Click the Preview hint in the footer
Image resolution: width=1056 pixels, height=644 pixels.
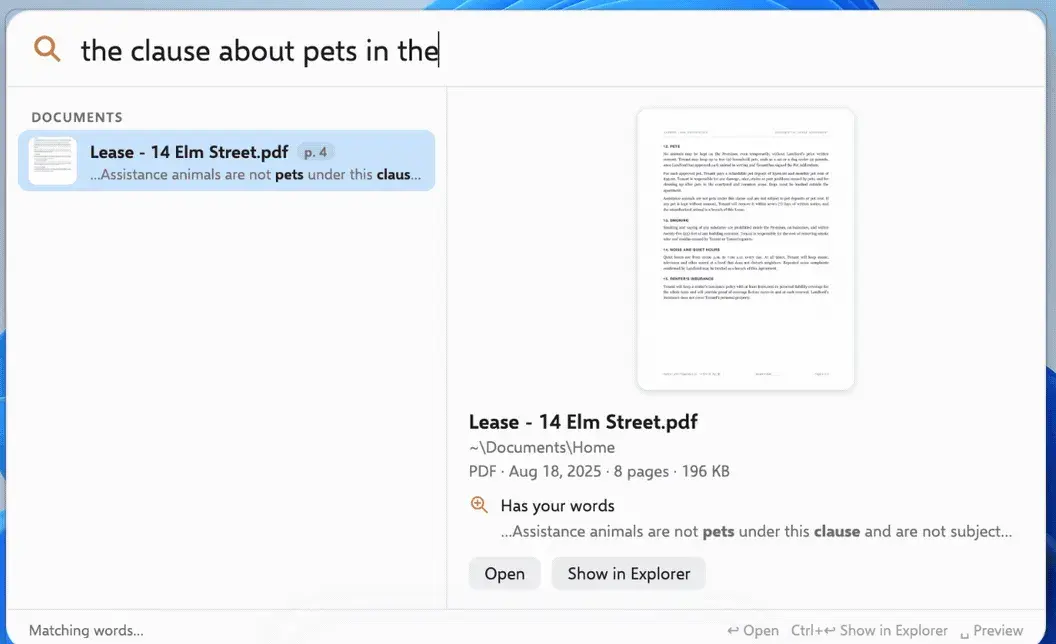(x=991, y=631)
